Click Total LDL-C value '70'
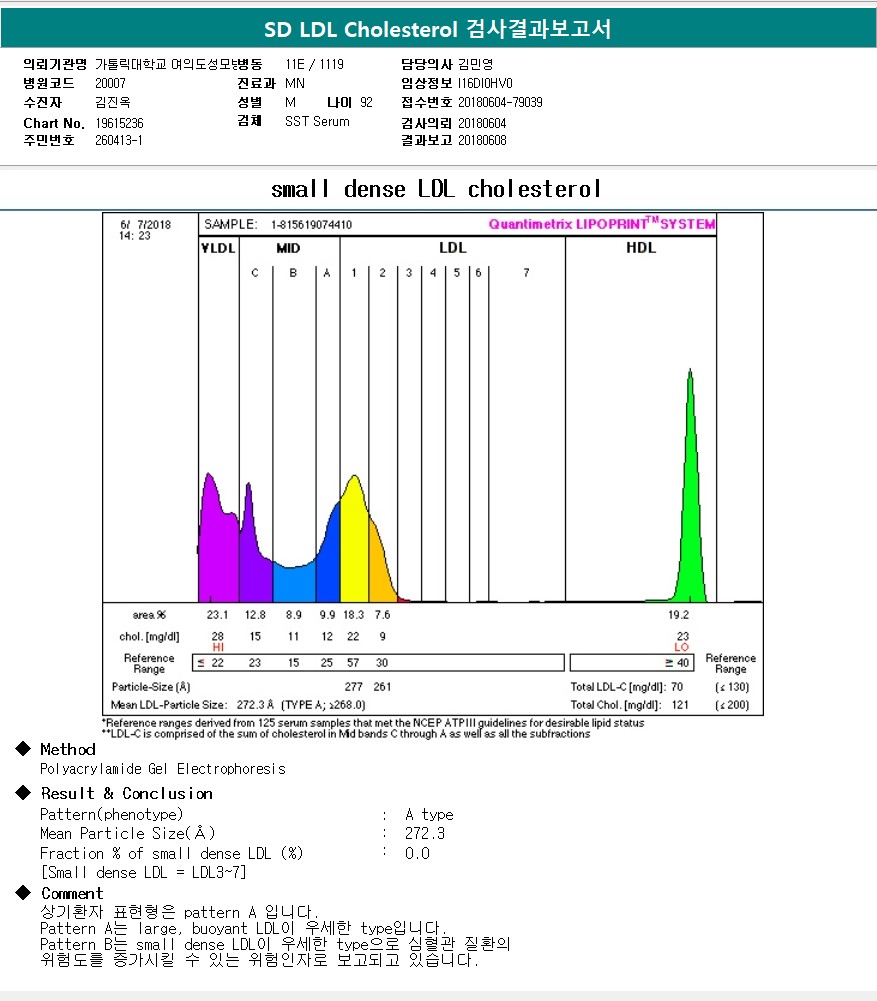Viewport: 877px width, 1001px height. [x=677, y=687]
